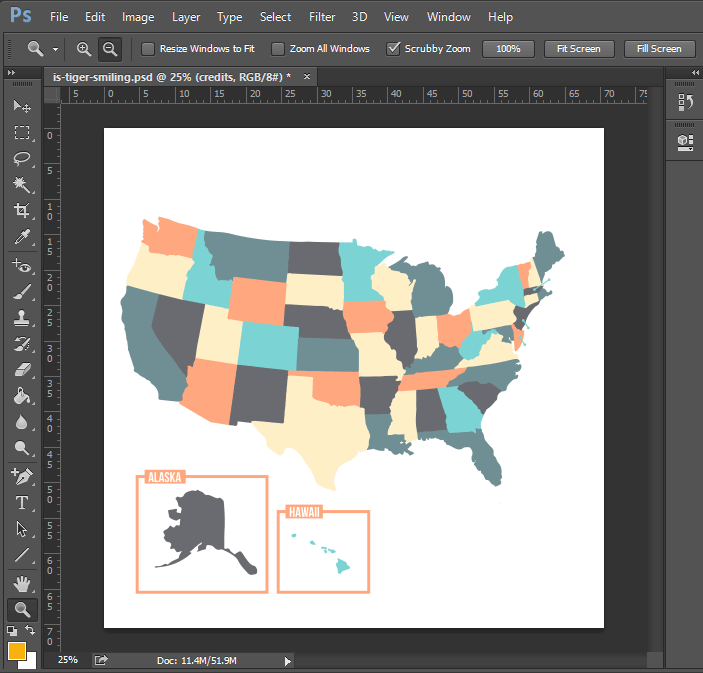Open the Zoom tool preset picker dropdown
703x673 pixels.
click(55, 49)
